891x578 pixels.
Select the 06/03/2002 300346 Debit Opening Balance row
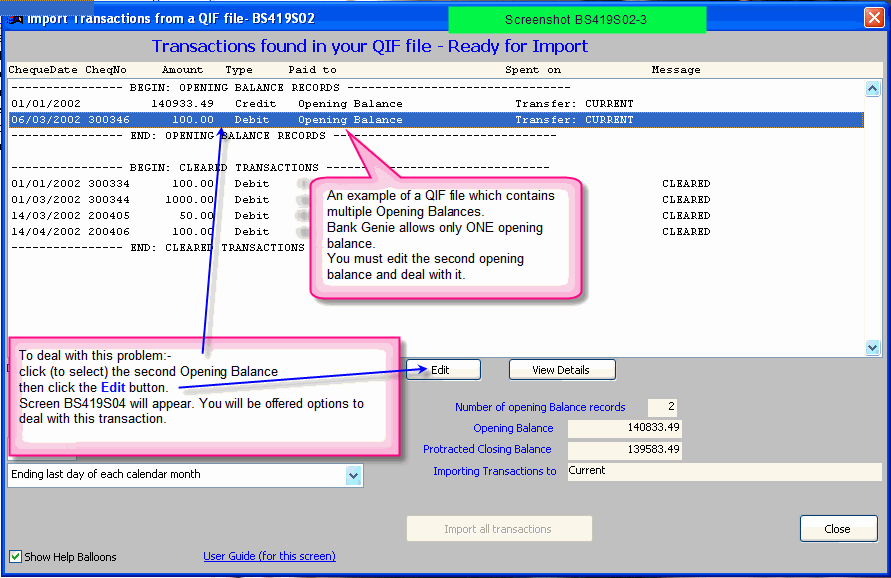click(436, 120)
